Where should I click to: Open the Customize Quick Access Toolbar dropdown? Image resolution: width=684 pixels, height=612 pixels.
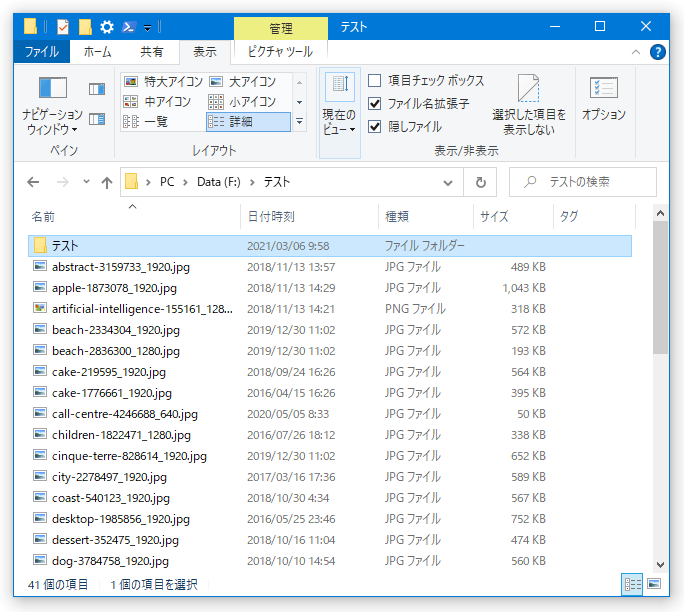pyautogui.click(x=147, y=28)
